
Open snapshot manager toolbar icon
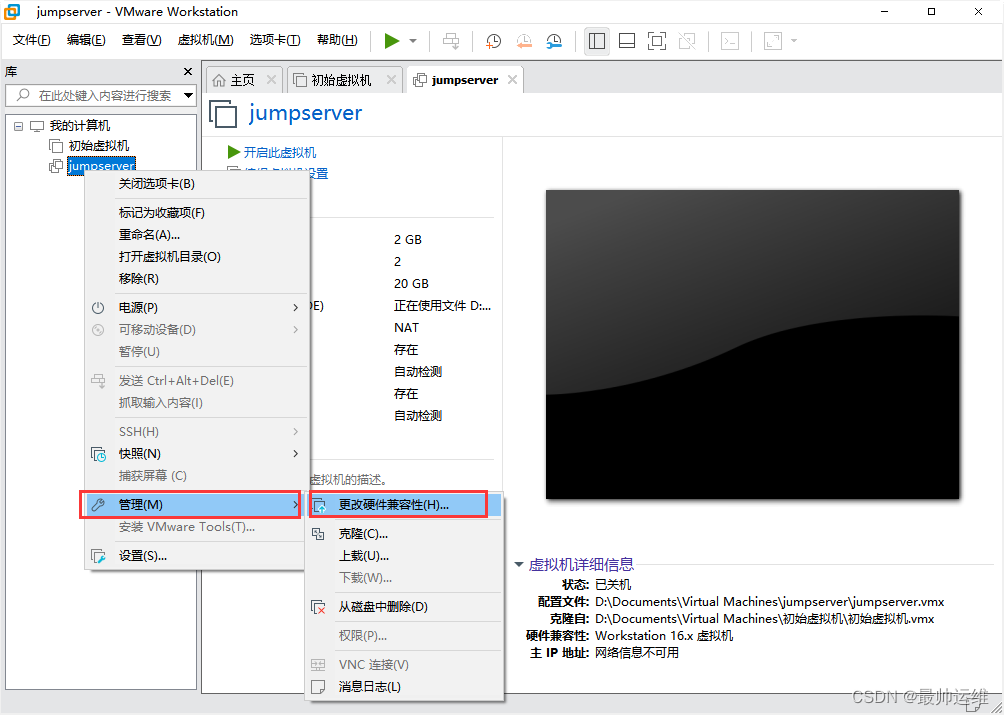[554, 41]
